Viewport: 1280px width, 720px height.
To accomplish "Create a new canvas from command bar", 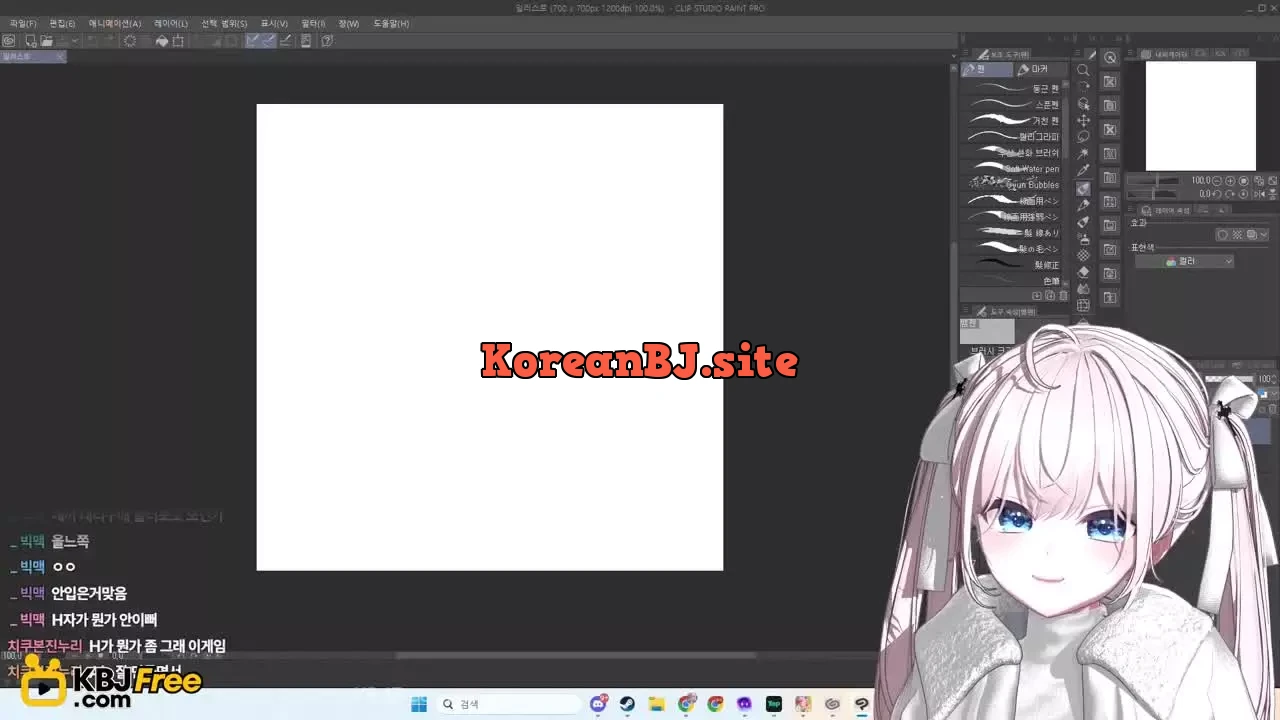I will pyautogui.click(x=31, y=41).
